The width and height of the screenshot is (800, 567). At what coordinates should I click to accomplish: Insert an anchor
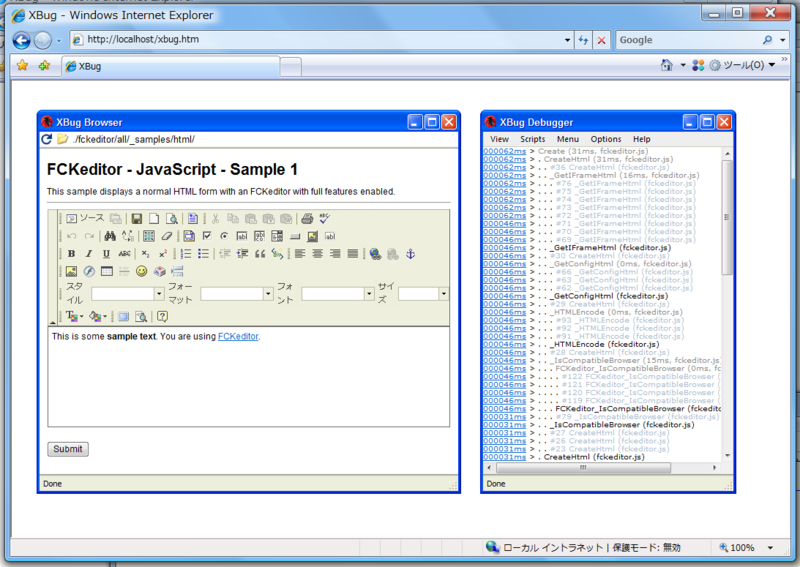click(410, 254)
